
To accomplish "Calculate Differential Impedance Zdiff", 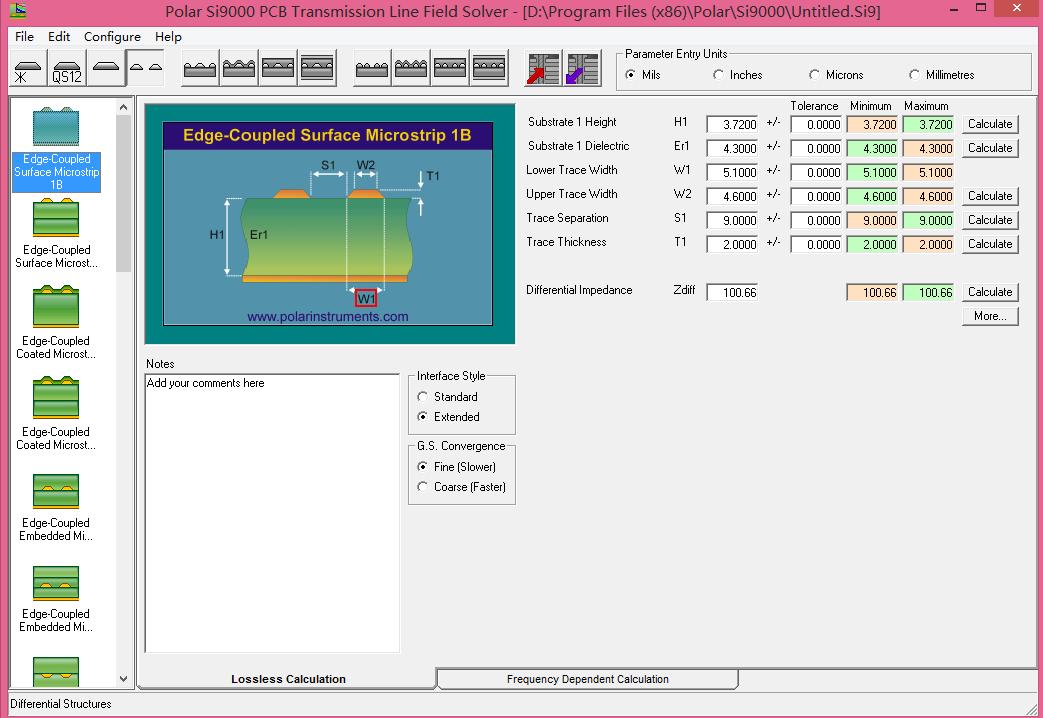I will (x=990, y=291).
